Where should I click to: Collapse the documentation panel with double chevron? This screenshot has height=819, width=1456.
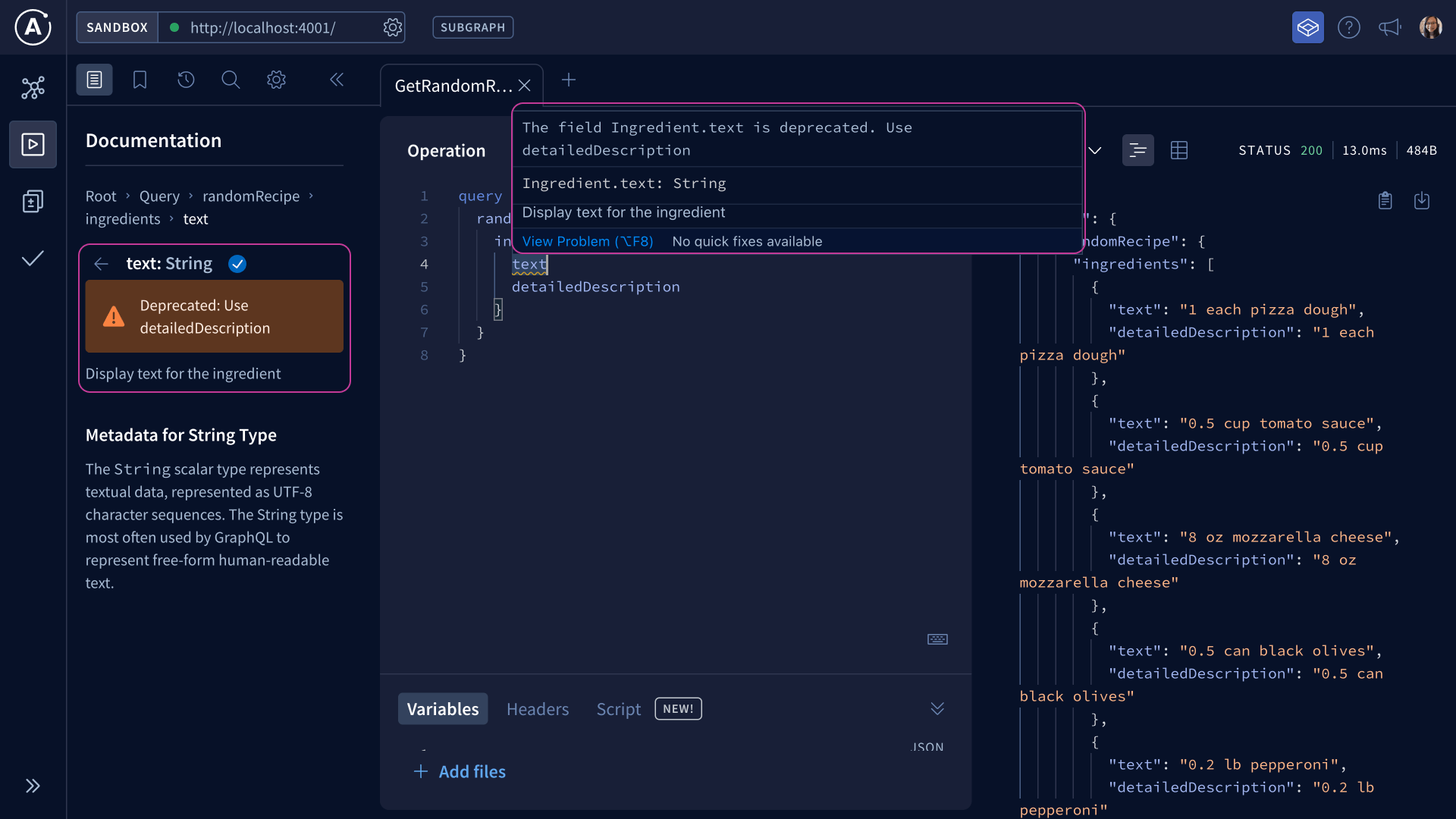(337, 80)
